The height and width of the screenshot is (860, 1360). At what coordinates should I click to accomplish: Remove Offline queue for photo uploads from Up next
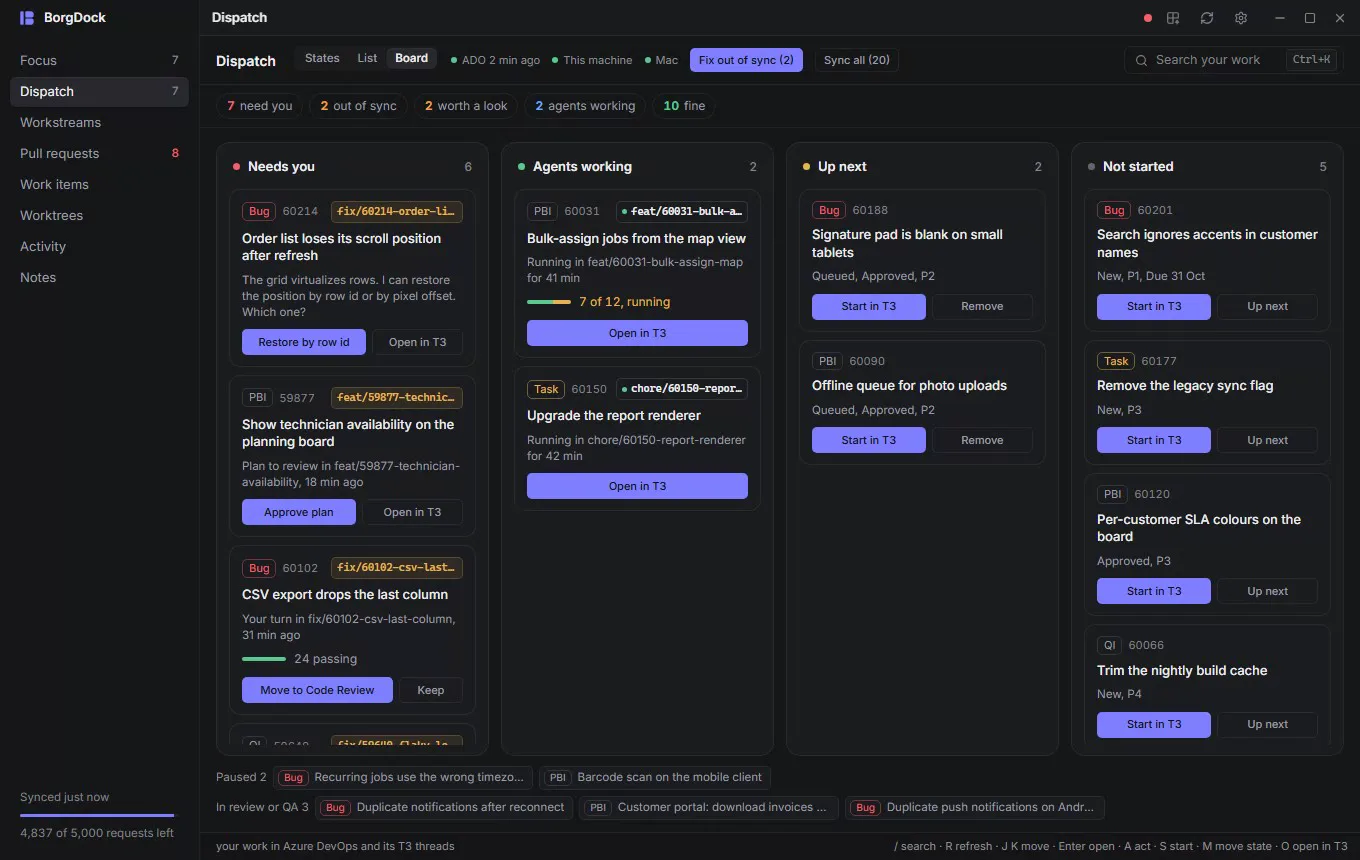point(982,440)
